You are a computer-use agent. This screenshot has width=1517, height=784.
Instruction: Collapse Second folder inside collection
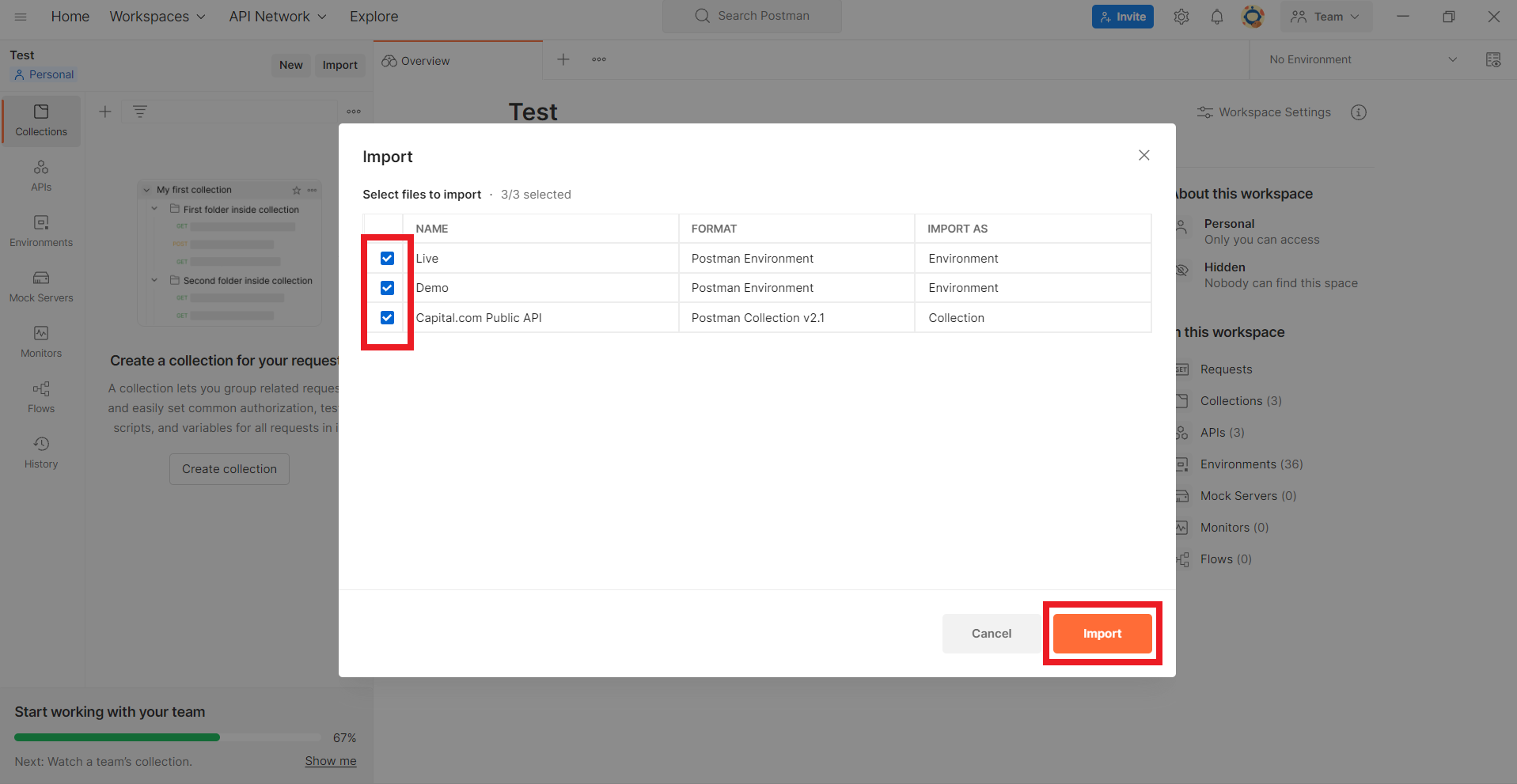154,280
